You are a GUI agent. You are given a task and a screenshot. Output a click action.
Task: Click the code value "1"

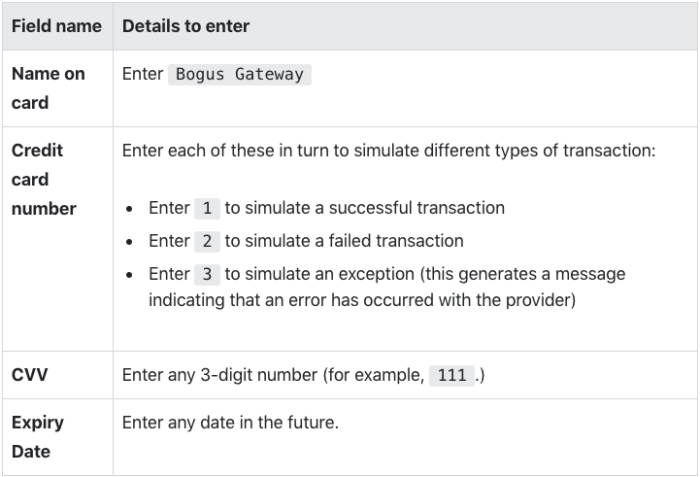(x=207, y=208)
